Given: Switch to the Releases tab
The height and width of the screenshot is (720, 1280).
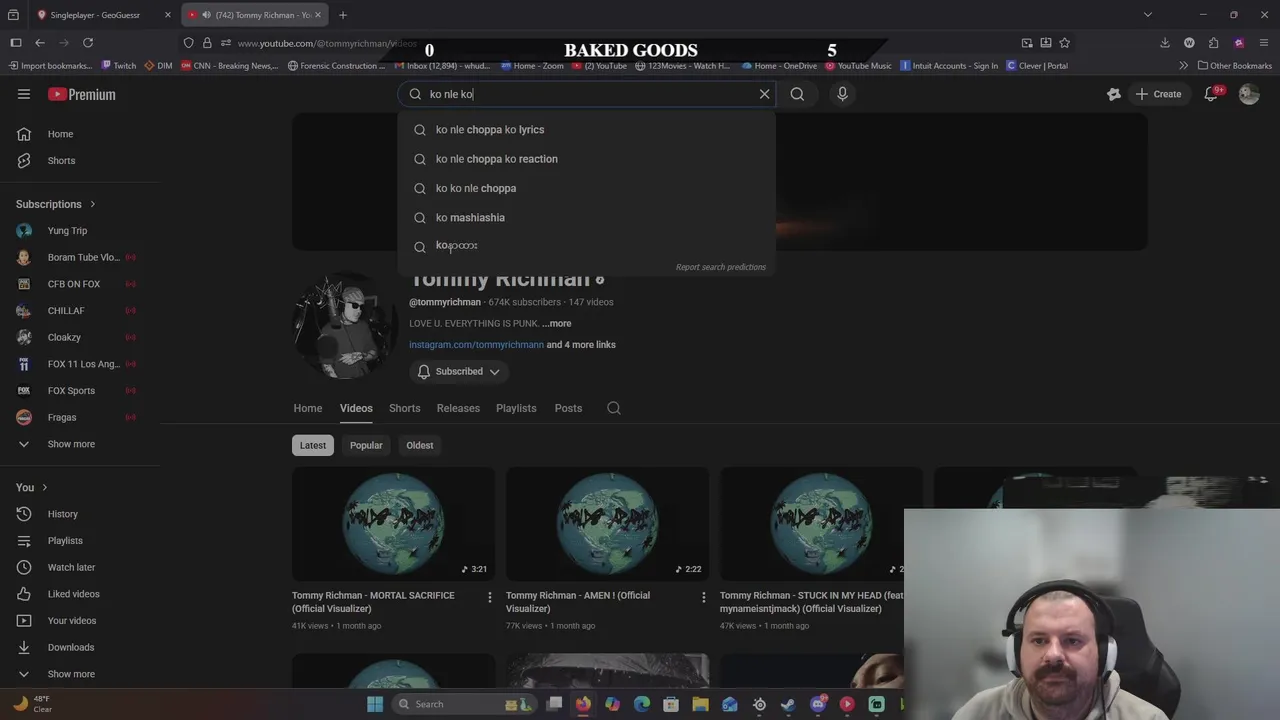Looking at the screenshot, I should tap(458, 408).
